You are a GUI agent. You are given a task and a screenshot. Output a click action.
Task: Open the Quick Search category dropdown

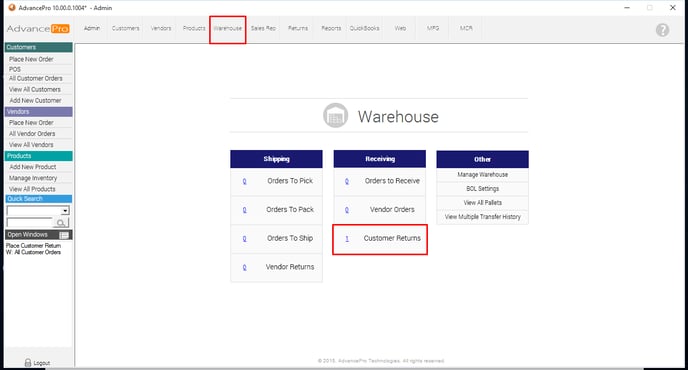[x=38, y=211]
